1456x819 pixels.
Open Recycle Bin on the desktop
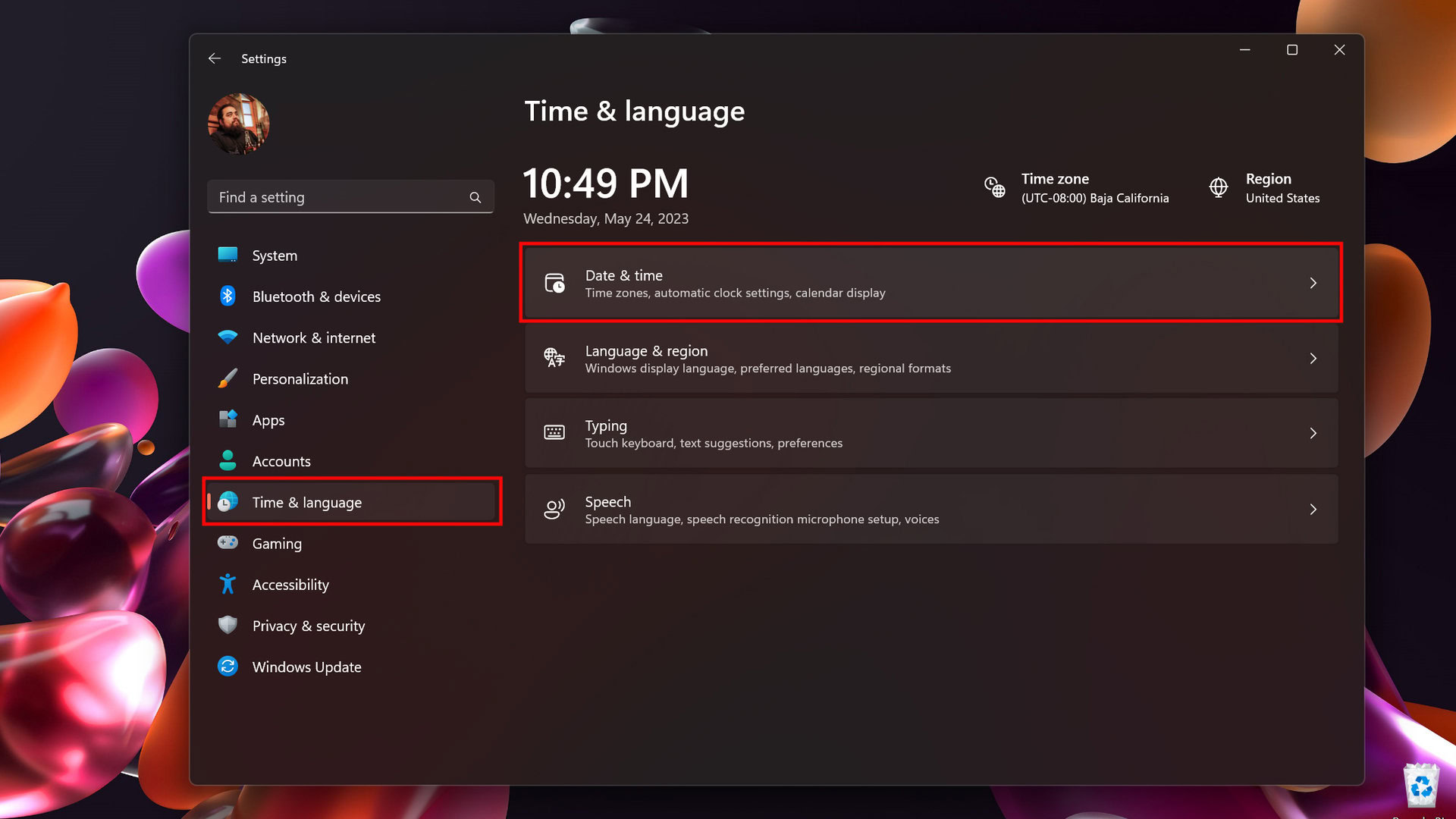tap(1420, 787)
